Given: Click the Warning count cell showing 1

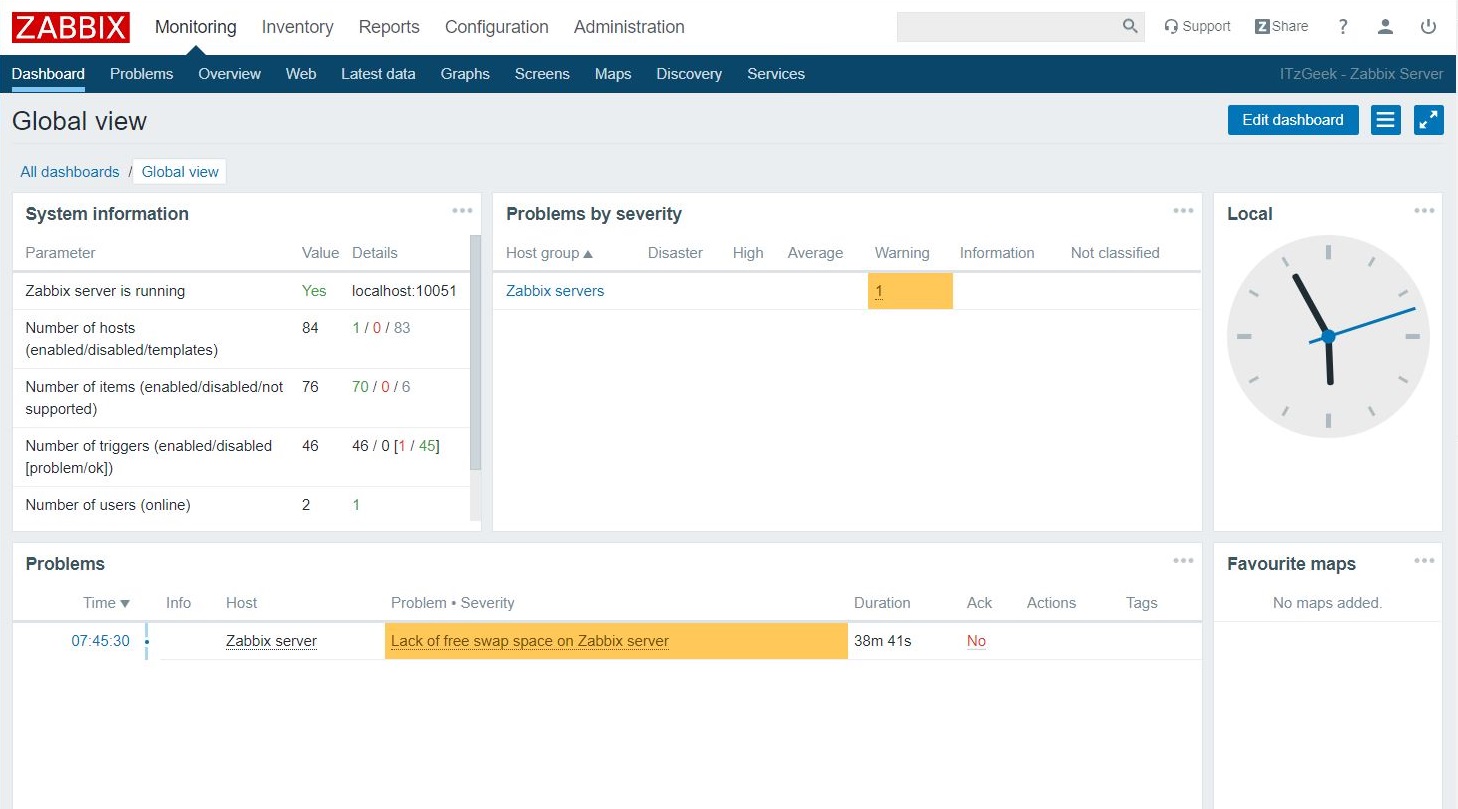Looking at the screenshot, I should click(x=910, y=291).
